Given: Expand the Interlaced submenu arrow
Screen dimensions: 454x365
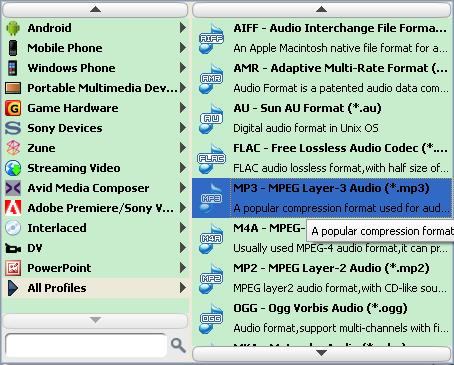Looking at the screenshot, I should 183,228.
